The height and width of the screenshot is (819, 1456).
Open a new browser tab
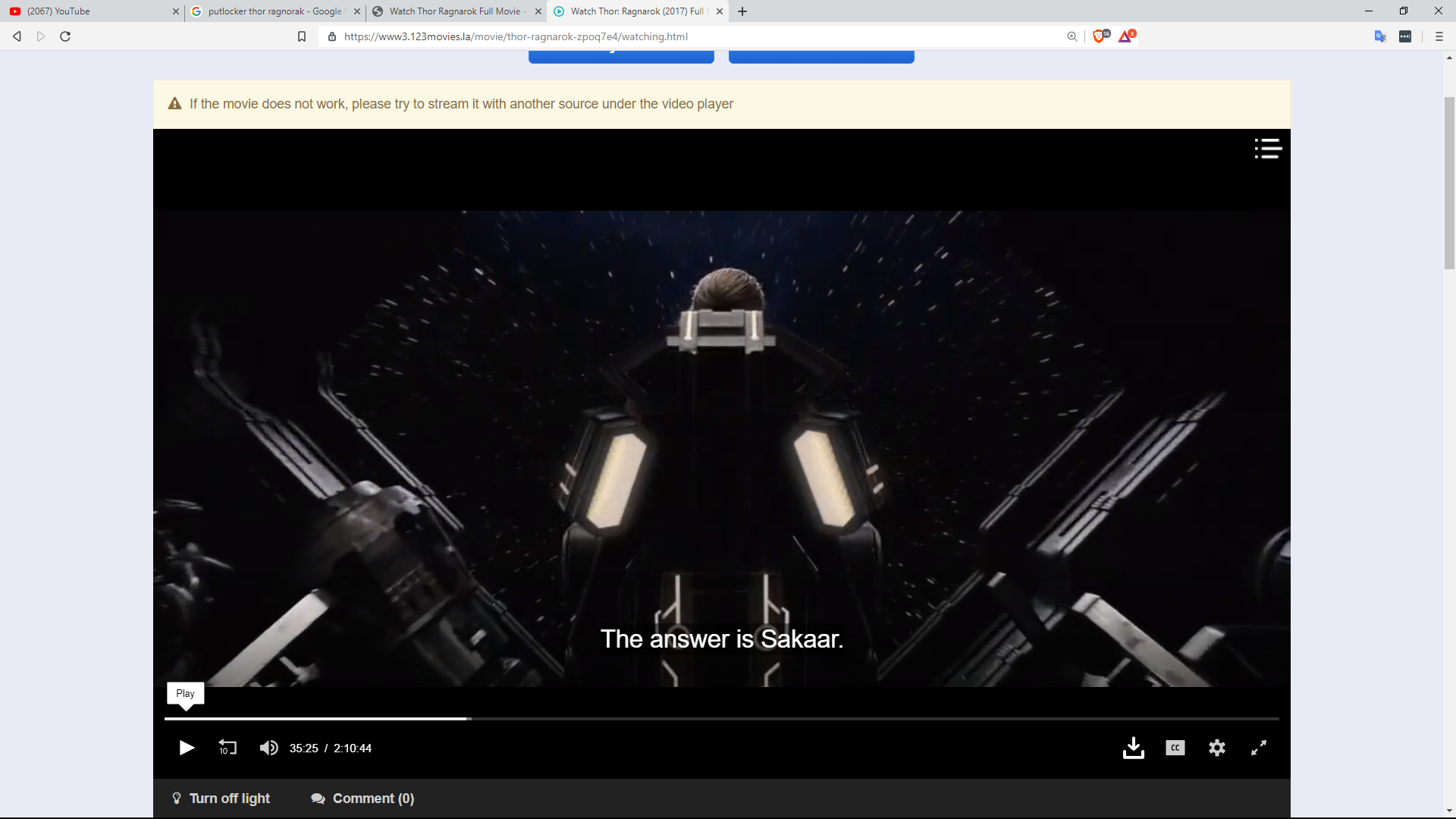coord(742,11)
